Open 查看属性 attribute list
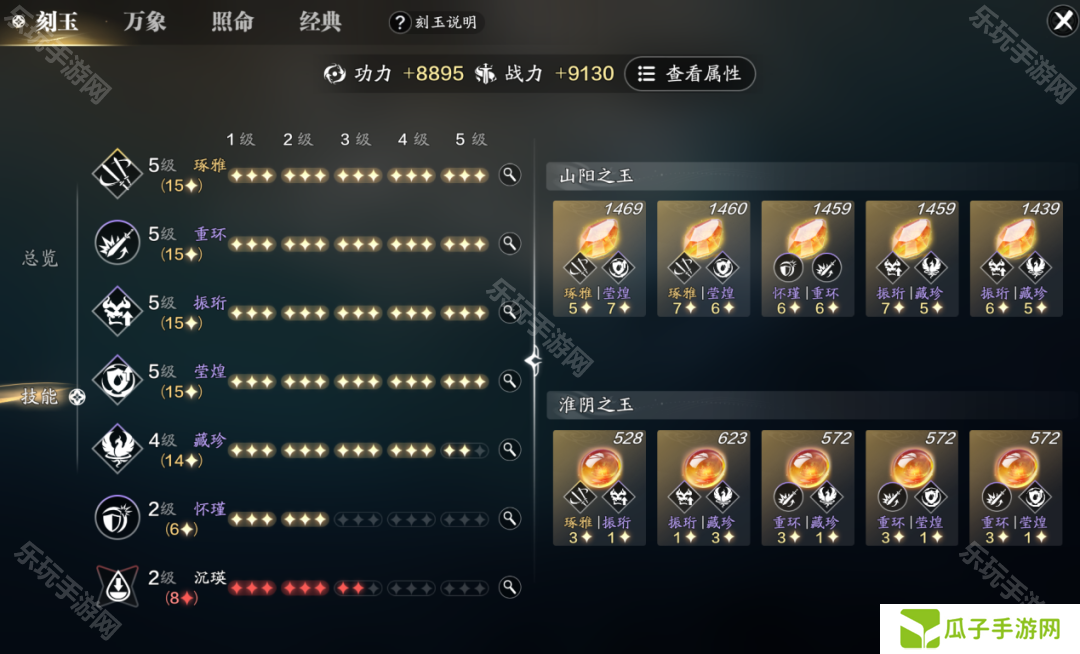1080x654 pixels. [689, 74]
